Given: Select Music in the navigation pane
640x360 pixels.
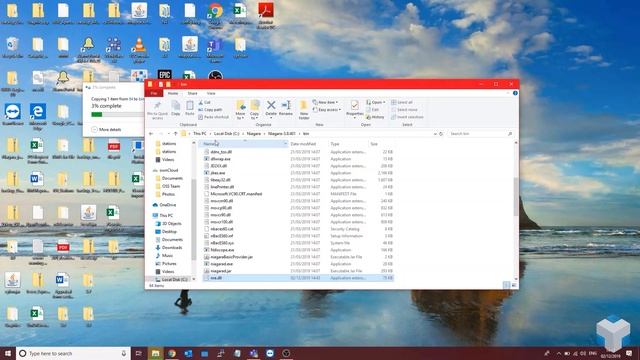Looking at the screenshot, I should coord(167,256).
